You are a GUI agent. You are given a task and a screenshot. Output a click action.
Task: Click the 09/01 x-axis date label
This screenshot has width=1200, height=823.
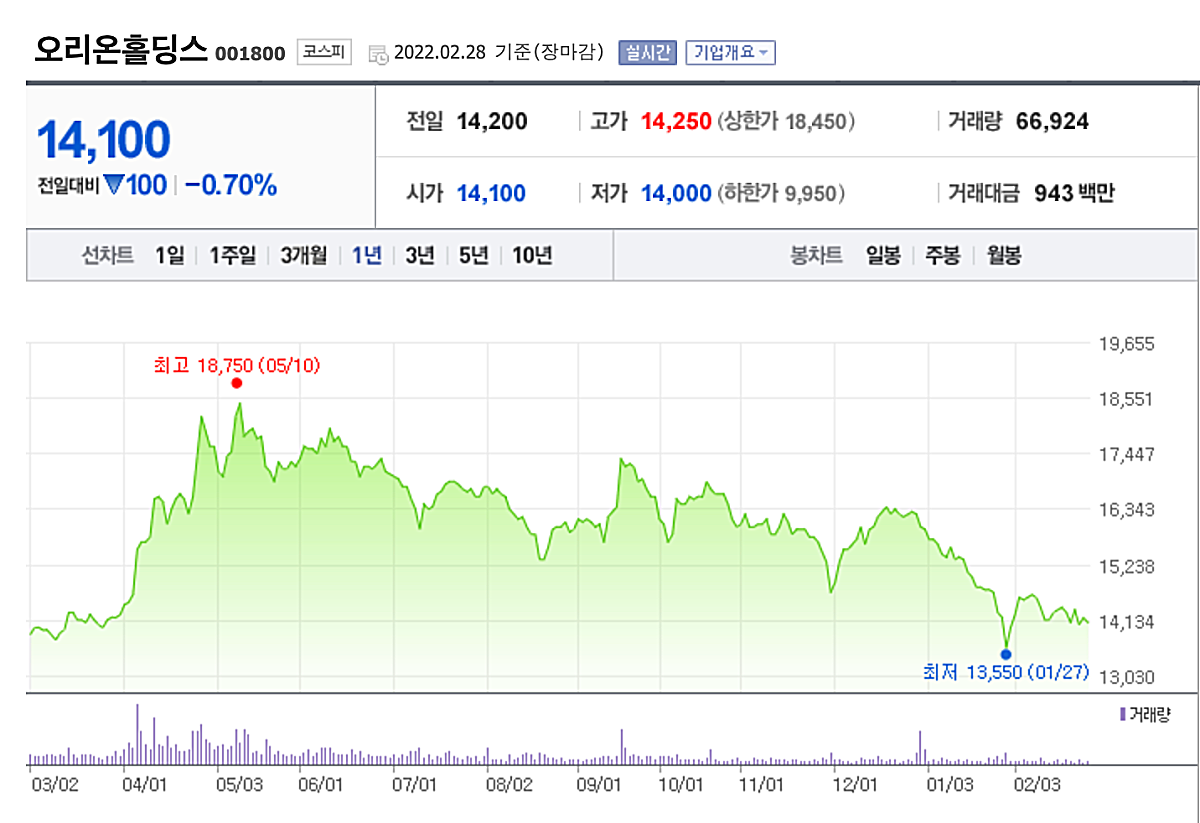pos(598,784)
